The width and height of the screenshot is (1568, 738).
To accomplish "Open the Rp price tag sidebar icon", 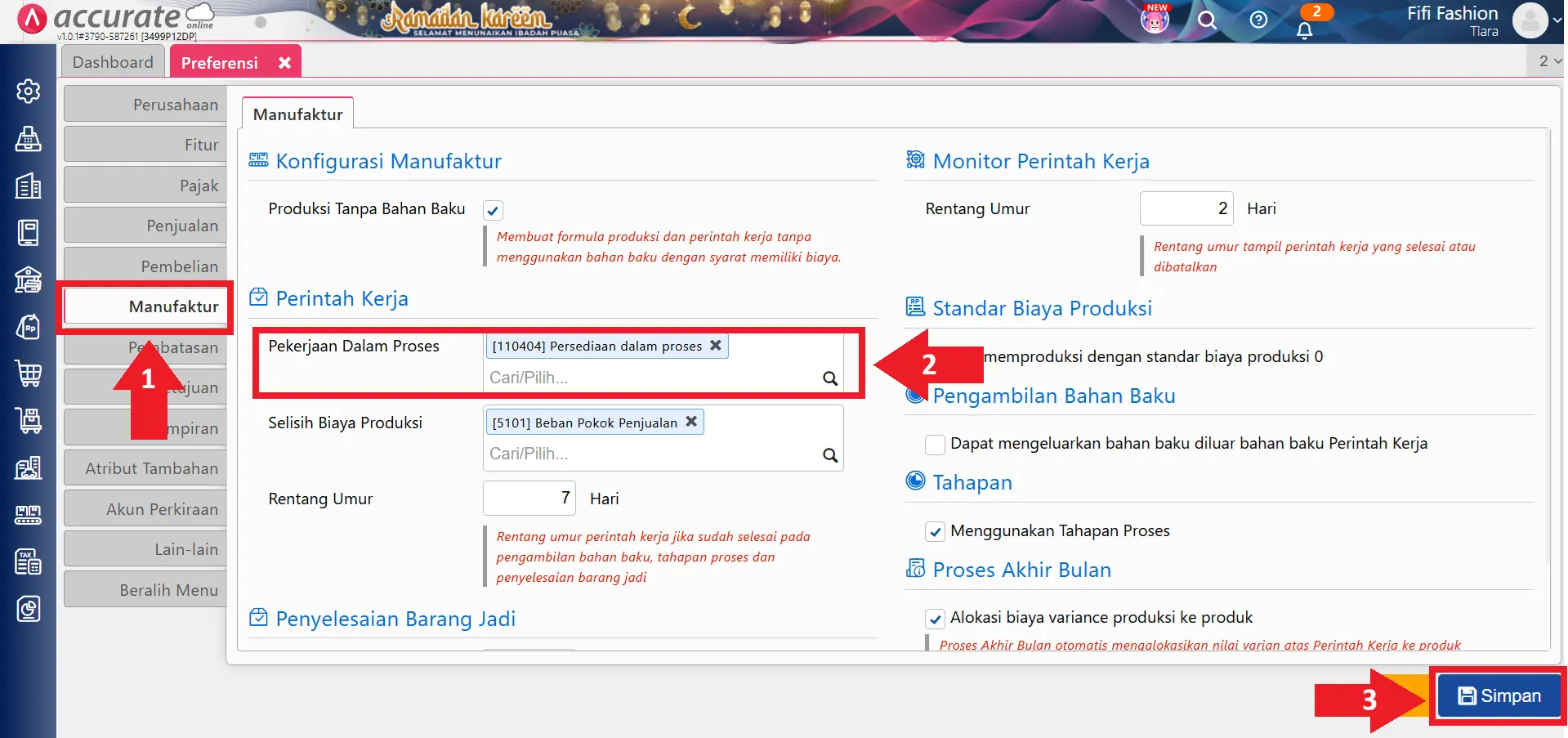I will pyautogui.click(x=29, y=326).
